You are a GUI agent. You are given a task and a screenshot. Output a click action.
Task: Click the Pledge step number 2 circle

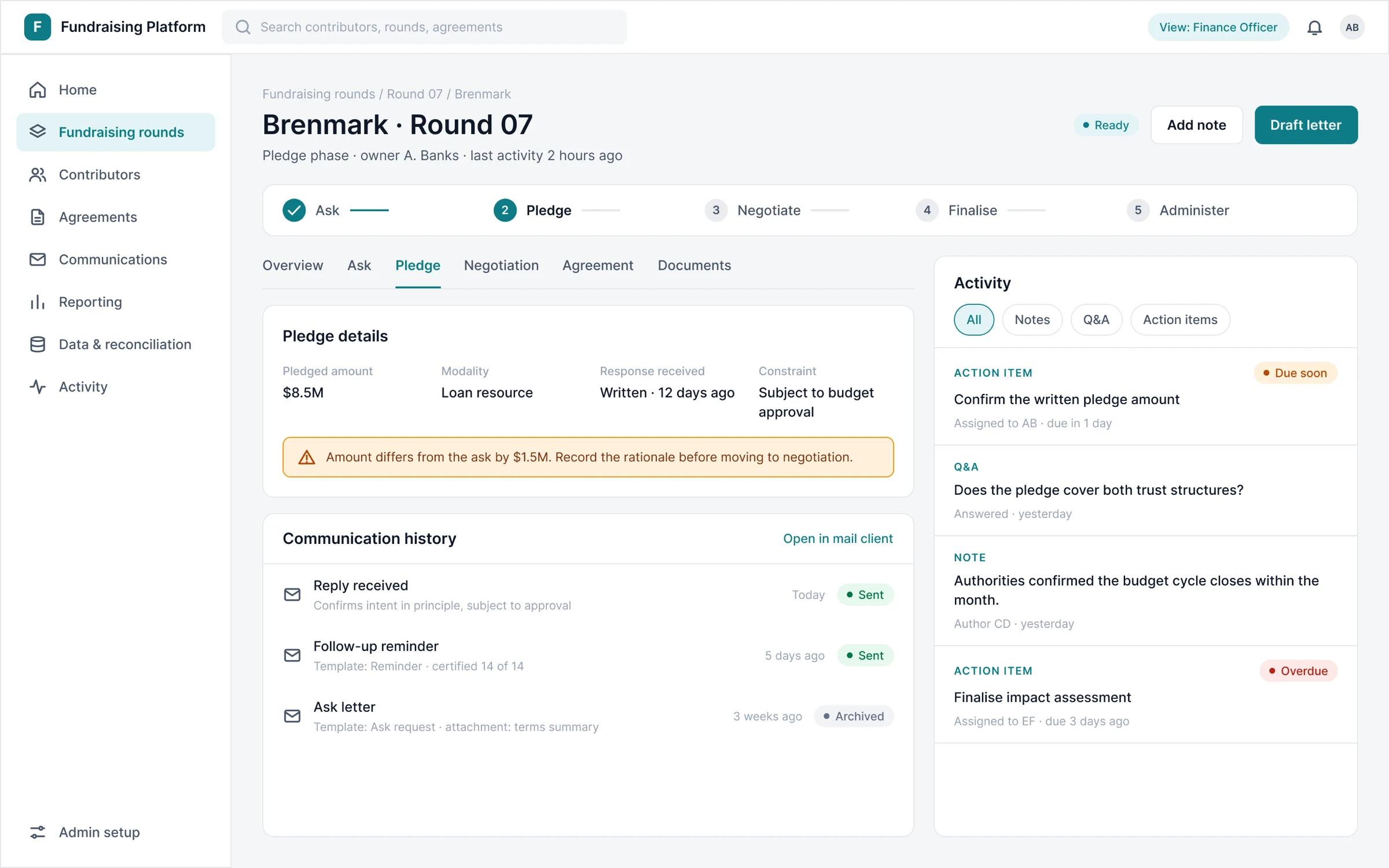coord(505,210)
